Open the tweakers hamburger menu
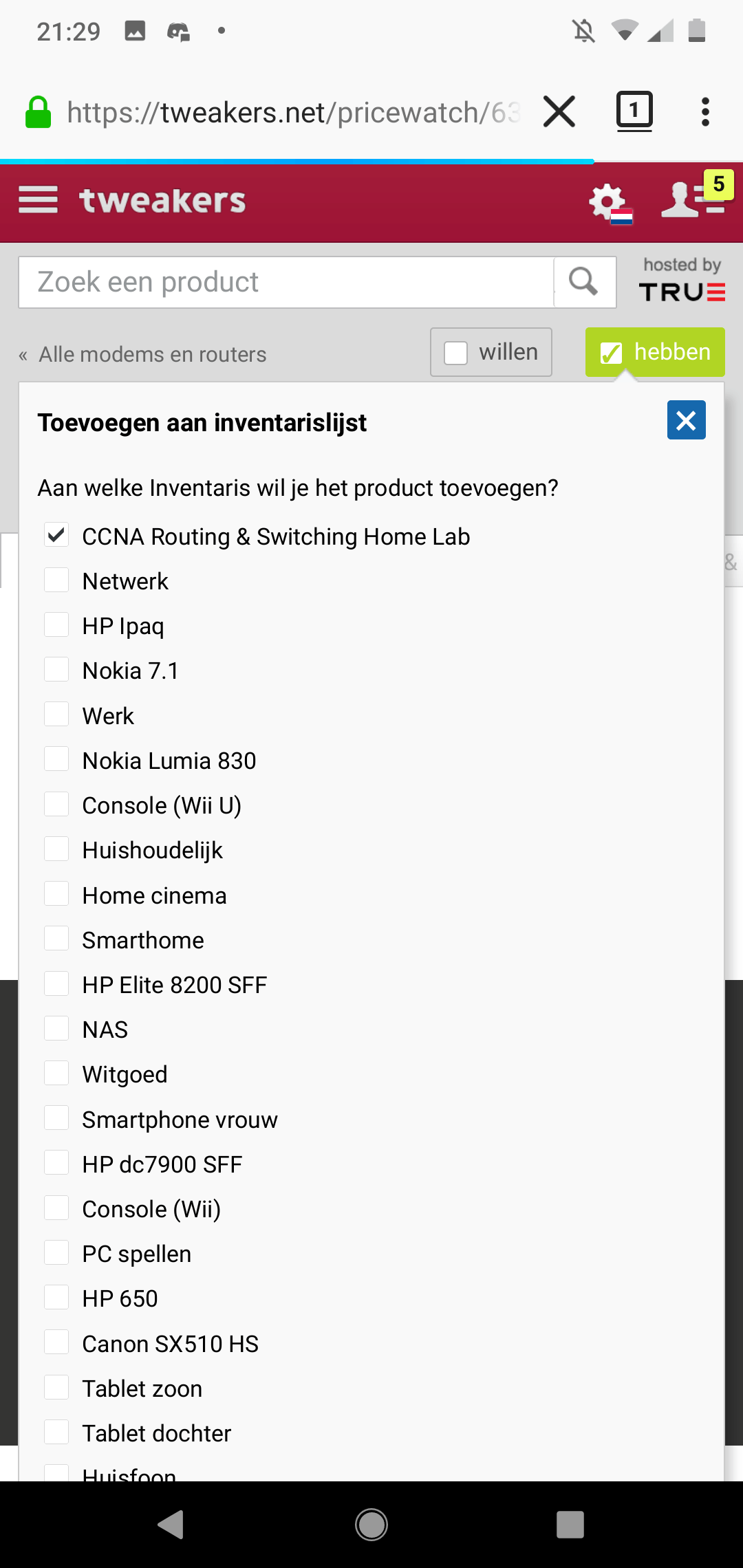Screen dimensions: 743x1568 coord(38,200)
